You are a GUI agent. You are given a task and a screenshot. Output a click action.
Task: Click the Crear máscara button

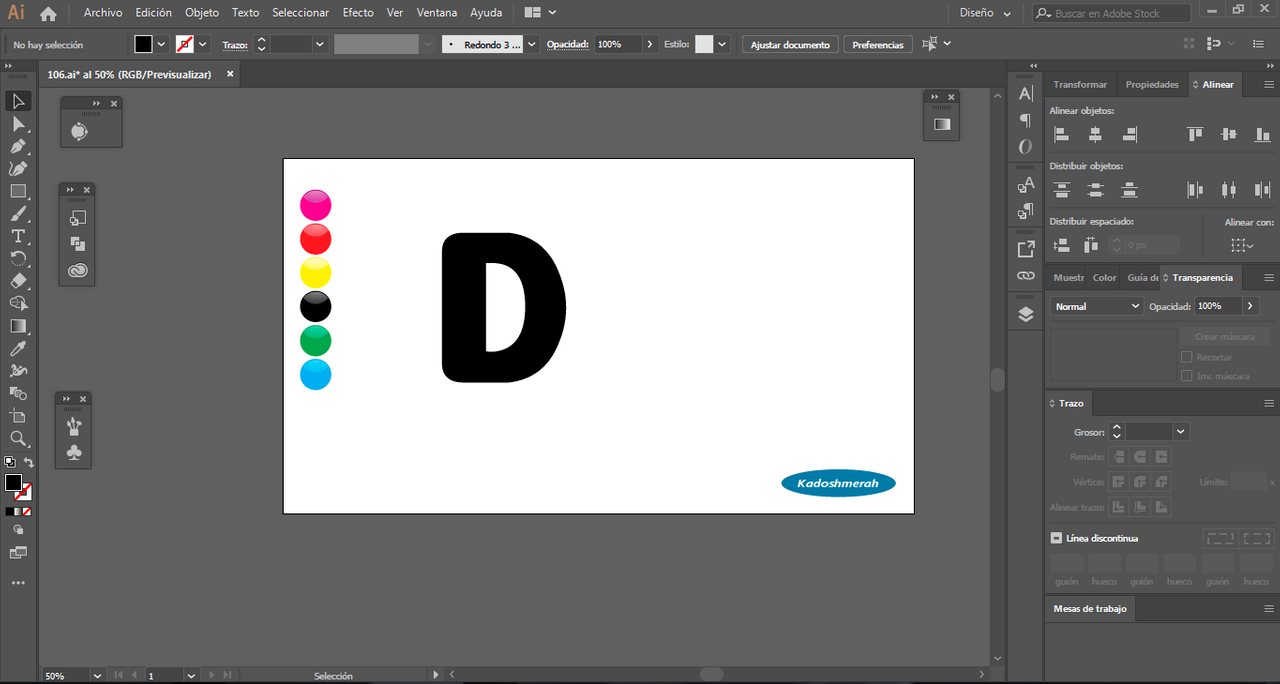(1224, 337)
